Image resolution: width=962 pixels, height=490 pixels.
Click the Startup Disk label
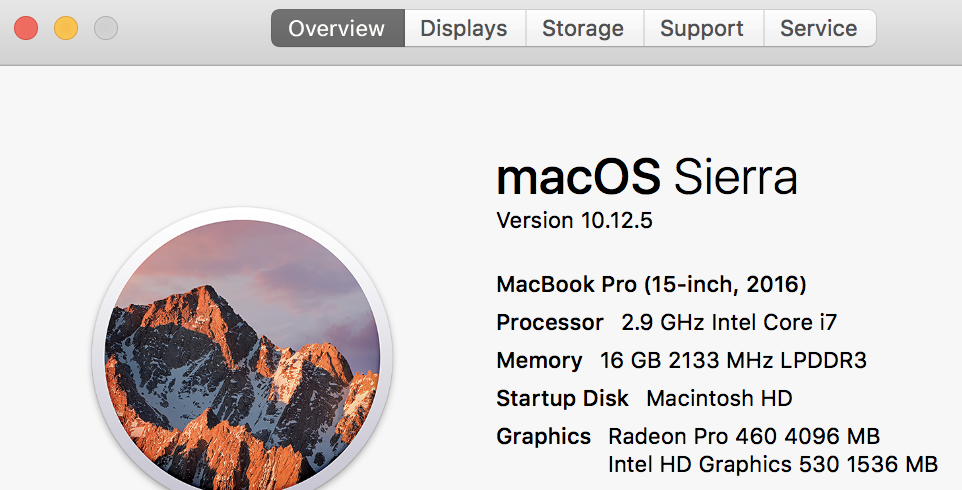(x=562, y=399)
